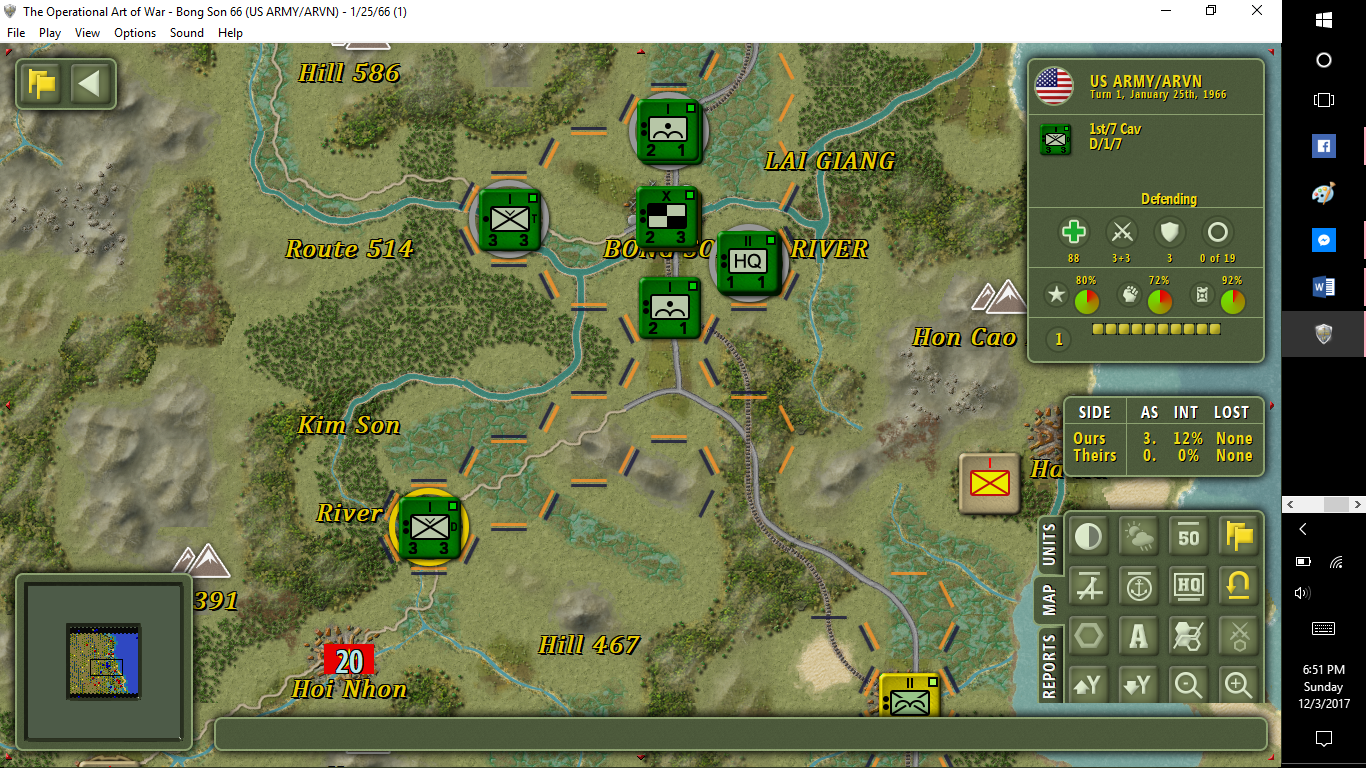Zoom in with plus magnifier button

click(1239, 685)
